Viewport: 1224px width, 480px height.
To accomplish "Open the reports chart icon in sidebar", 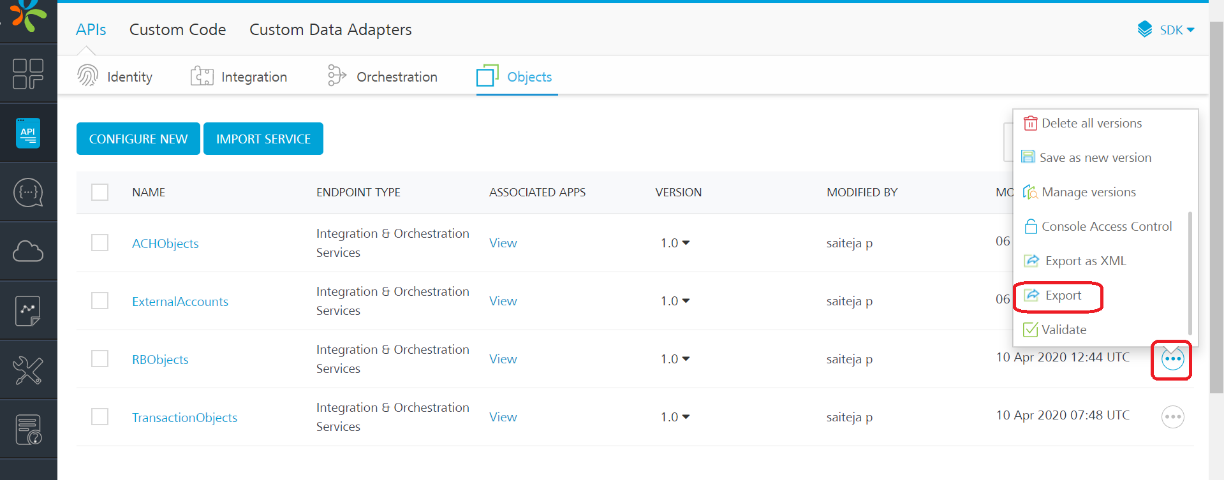I will (28, 312).
